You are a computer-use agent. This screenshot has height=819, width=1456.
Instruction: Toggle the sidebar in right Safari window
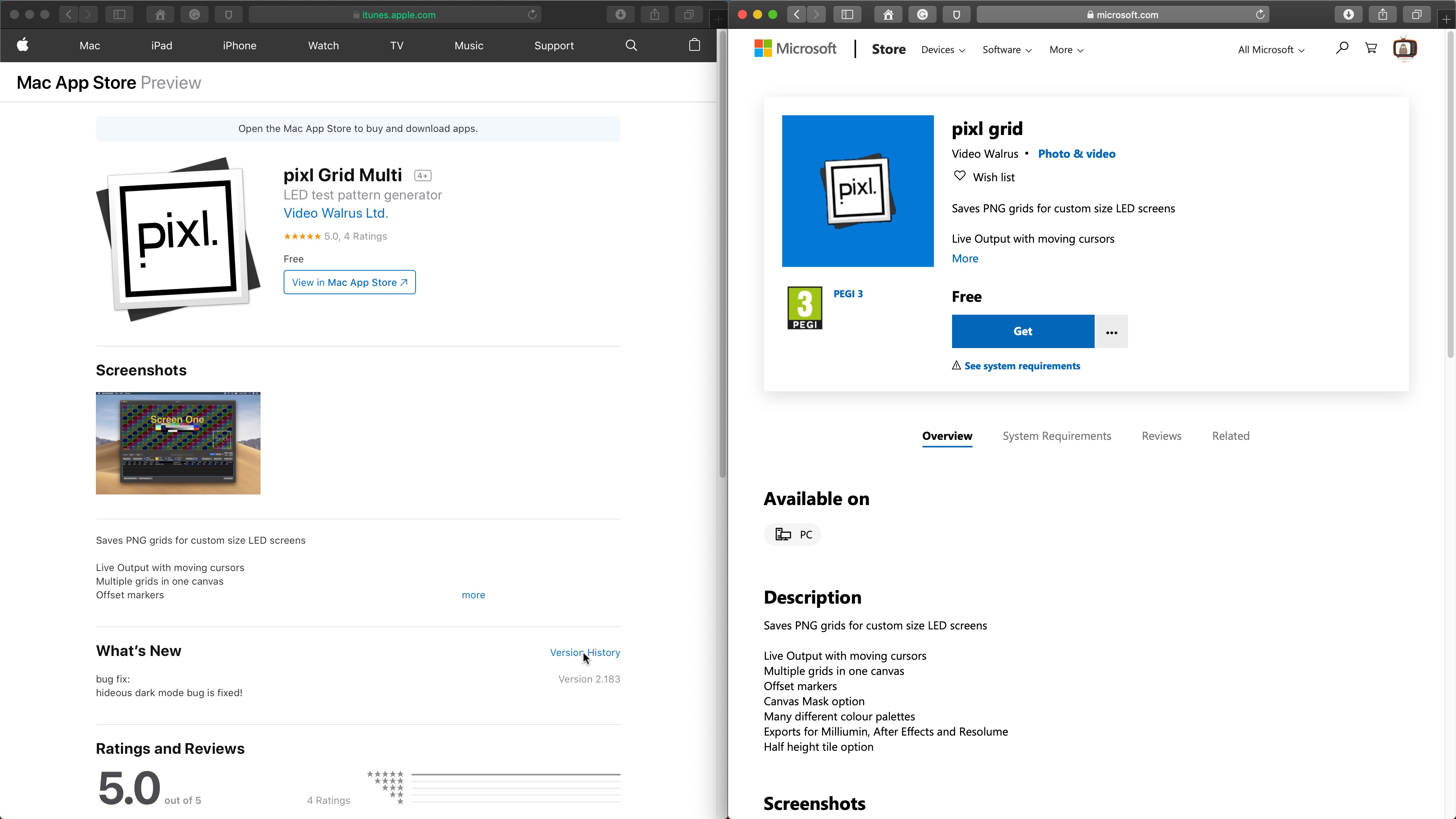pos(847,15)
